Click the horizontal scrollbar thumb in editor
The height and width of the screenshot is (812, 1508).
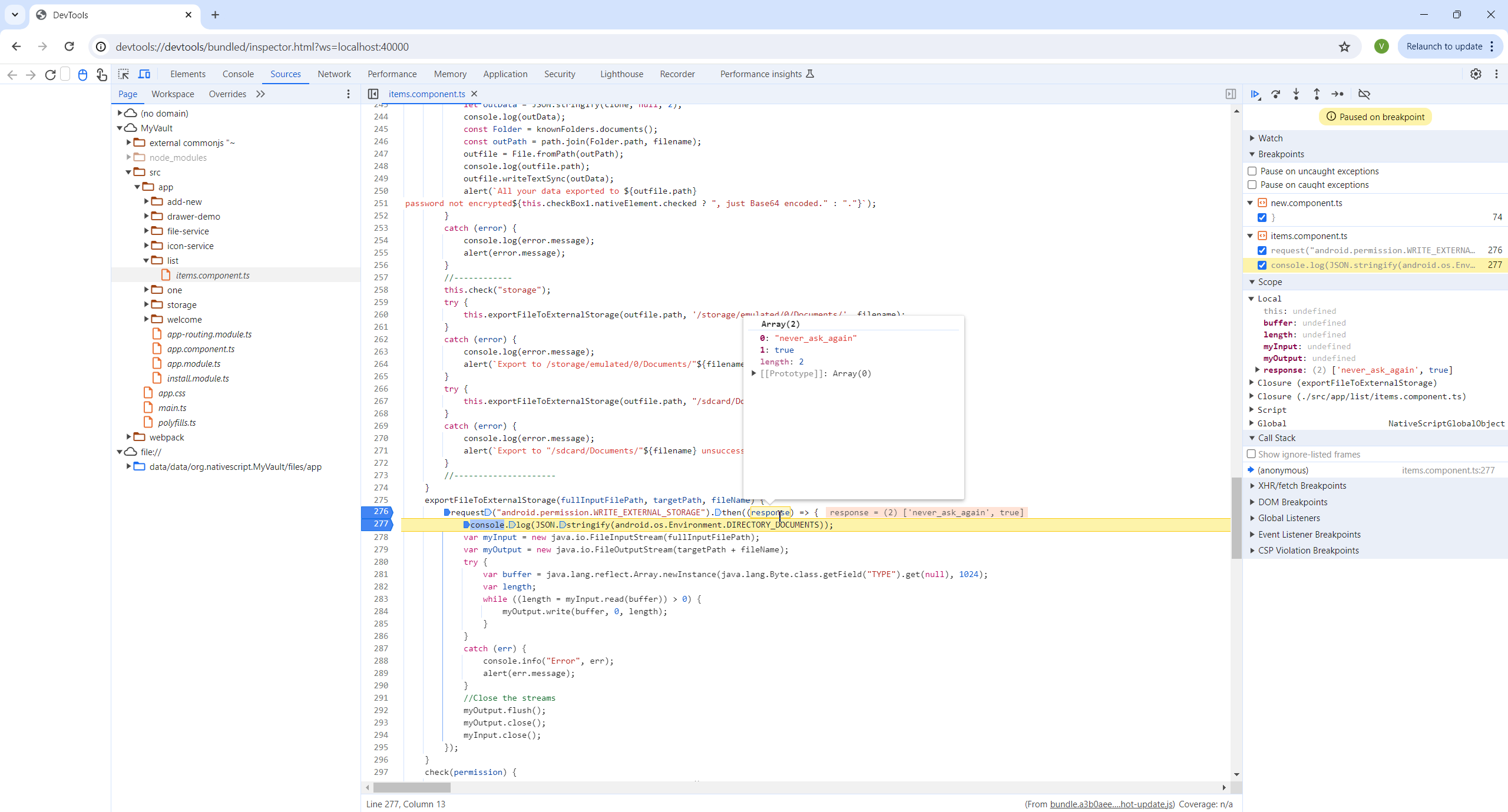point(412,788)
